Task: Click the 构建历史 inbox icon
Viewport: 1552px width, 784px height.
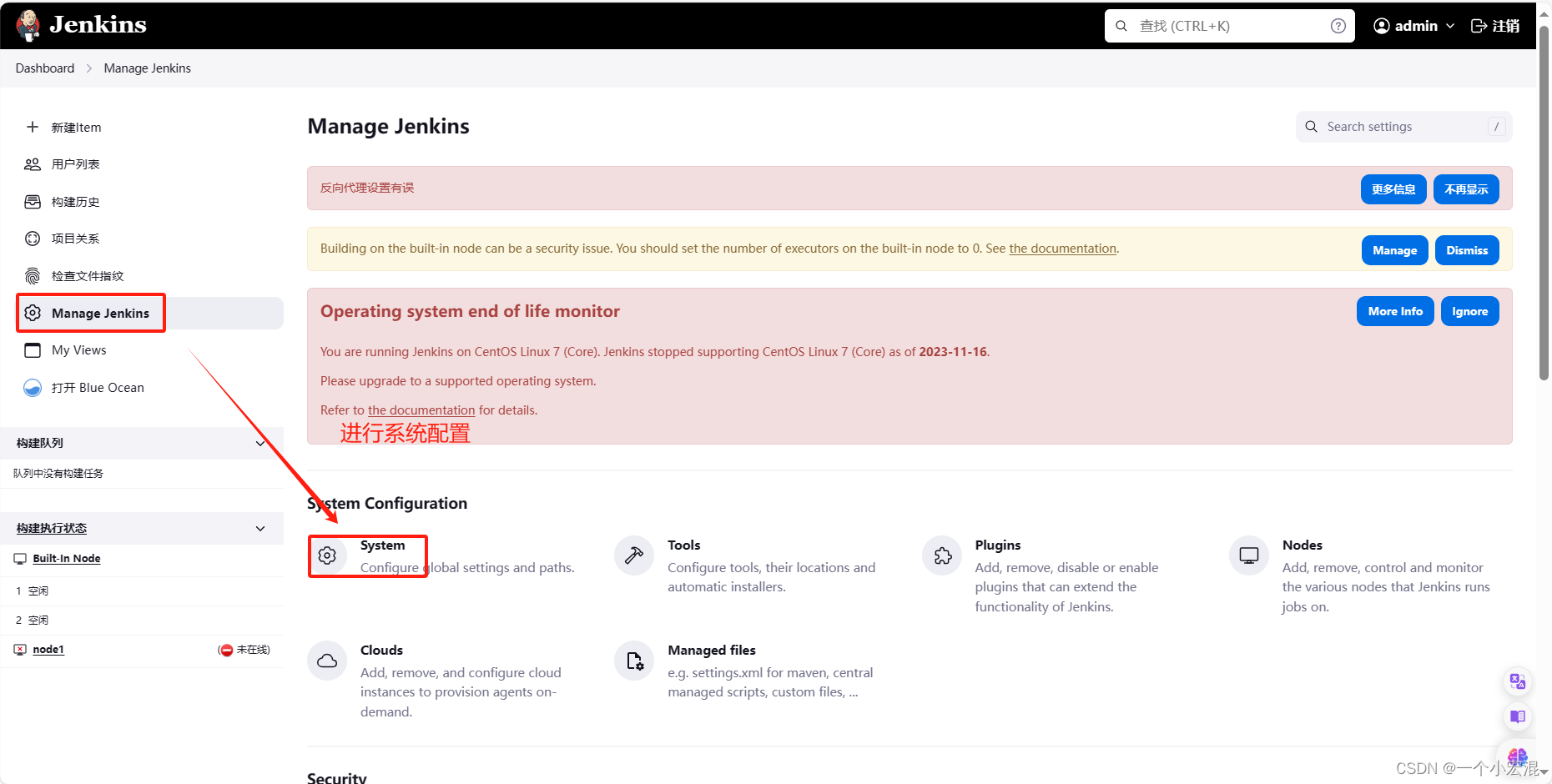Action: 33,201
